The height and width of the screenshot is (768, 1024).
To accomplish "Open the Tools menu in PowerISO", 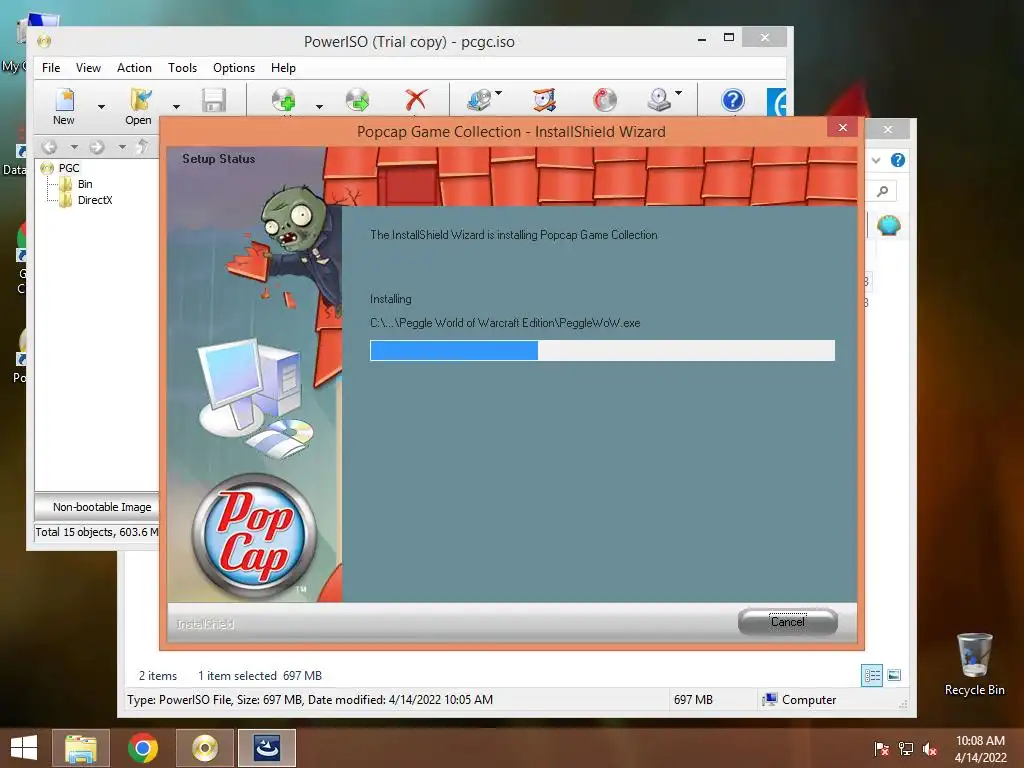I will (x=182, y=68).
